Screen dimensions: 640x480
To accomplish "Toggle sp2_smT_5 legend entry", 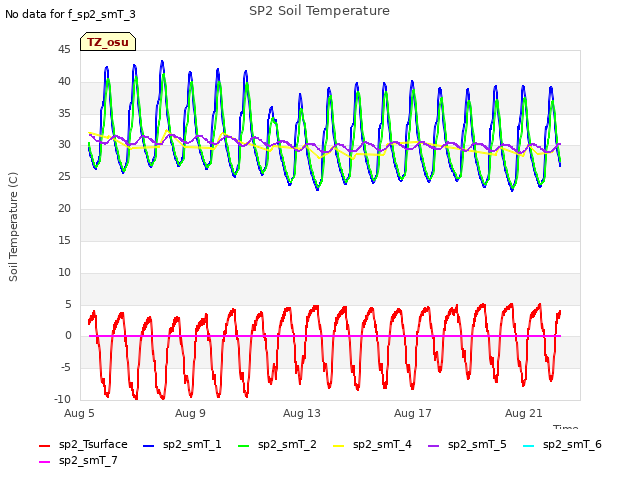I will pos(467,444).
